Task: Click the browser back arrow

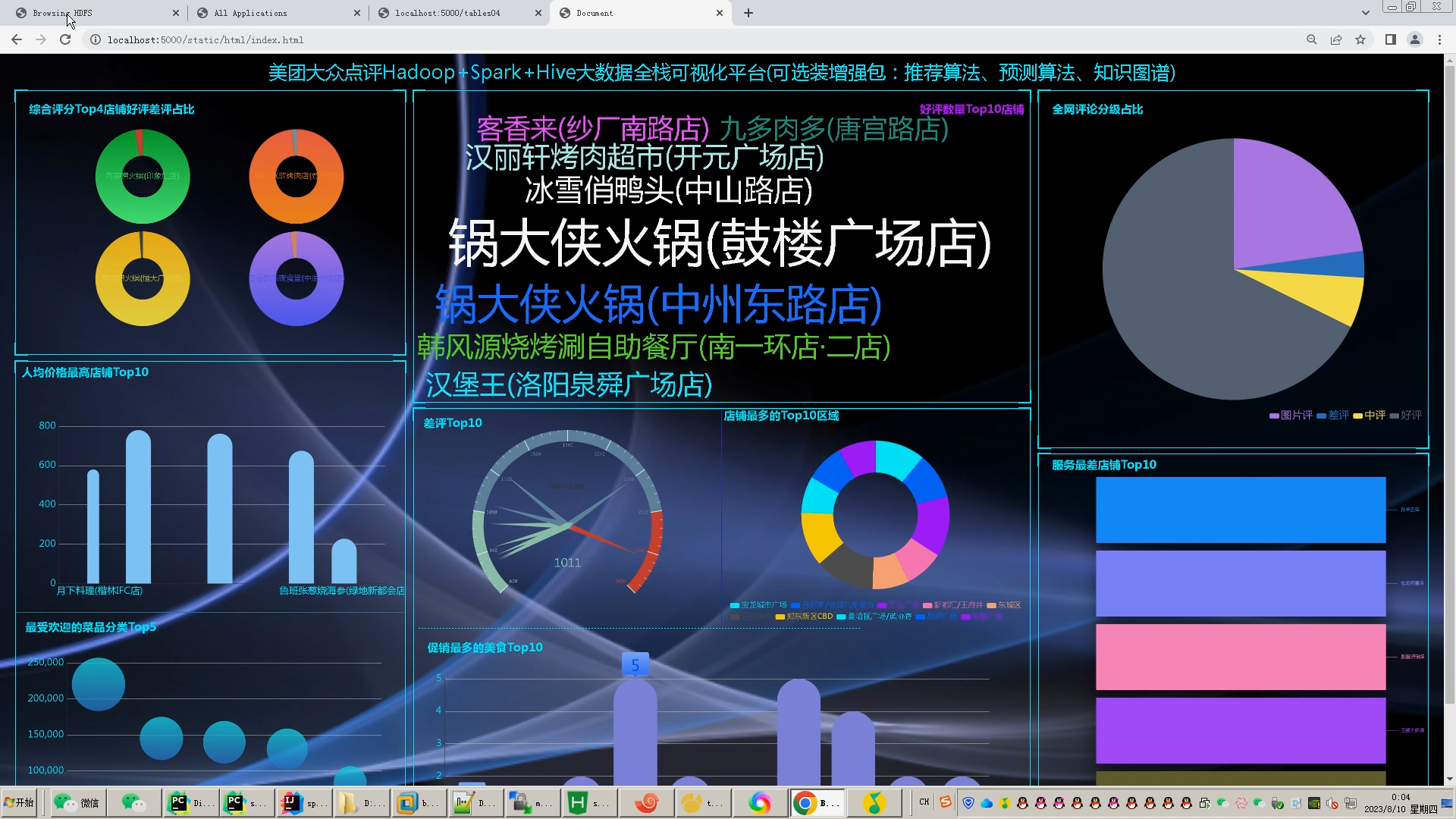Action: [17, 39]
